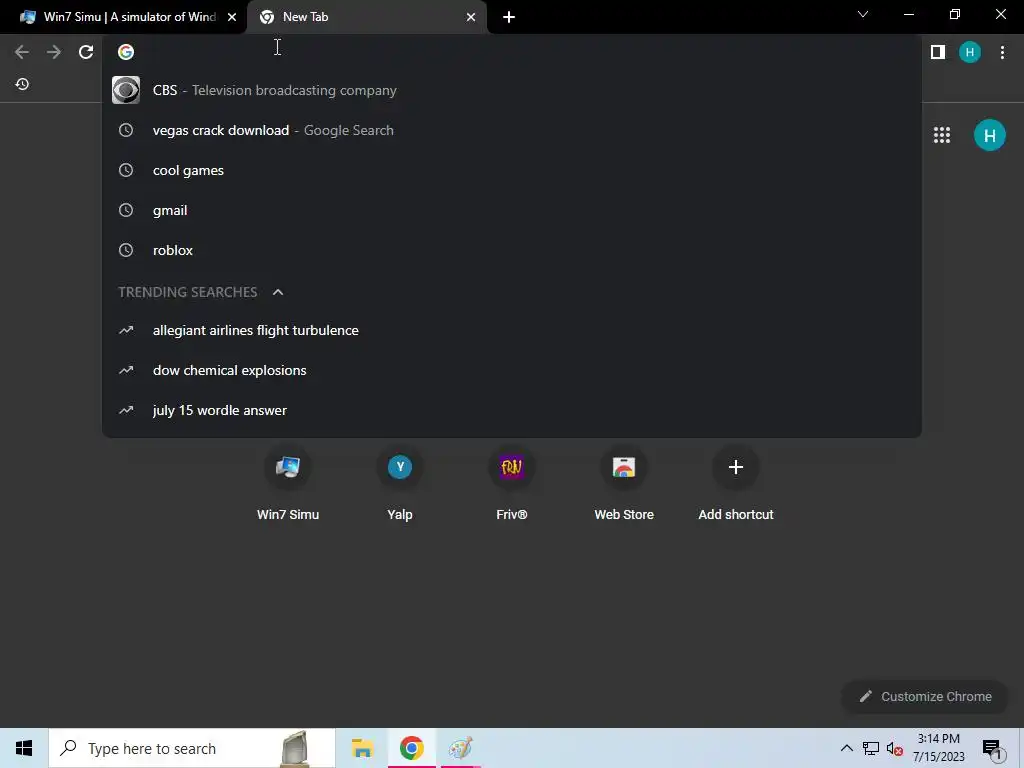Open the Windows Start menu
Screen dimensions: 1024x768
point(24,748)
